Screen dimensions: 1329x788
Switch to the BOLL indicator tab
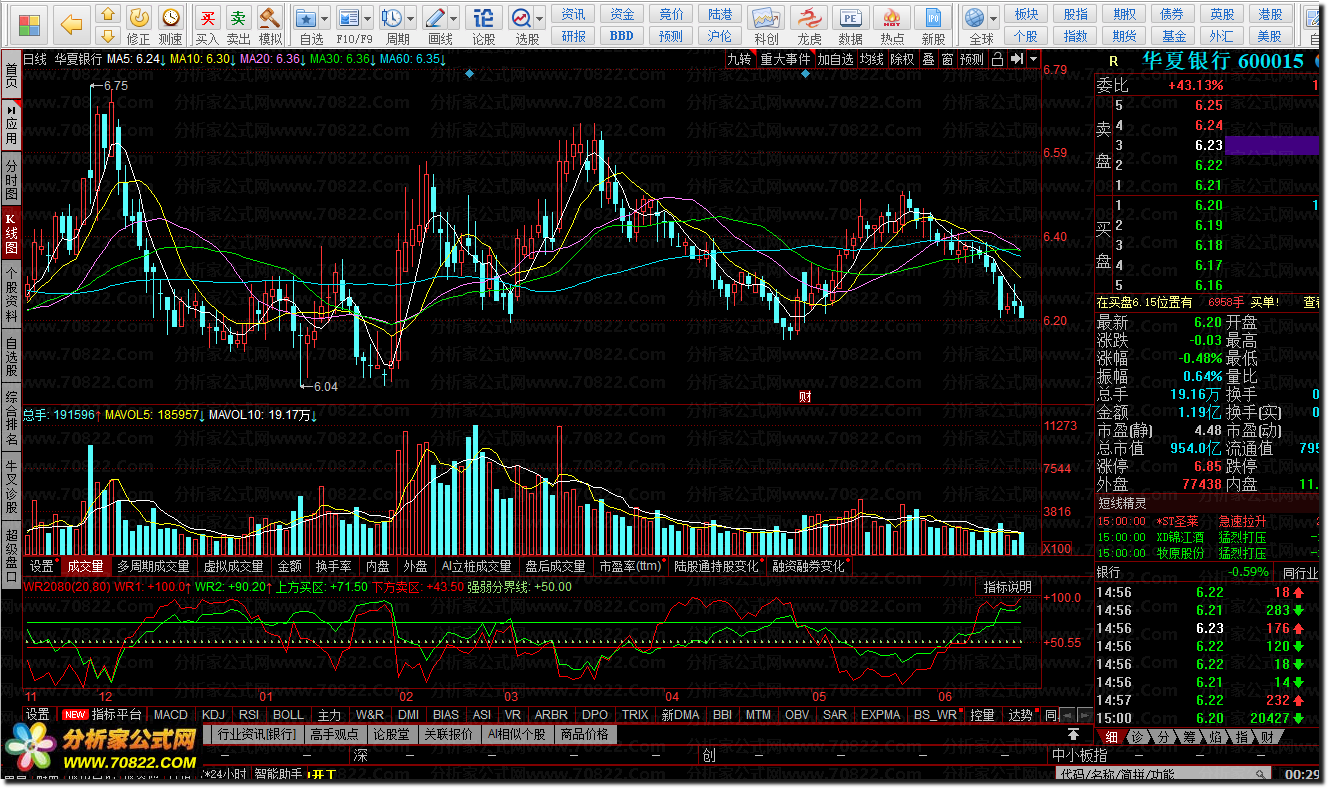pyautogui.click(x=288, y=714)
